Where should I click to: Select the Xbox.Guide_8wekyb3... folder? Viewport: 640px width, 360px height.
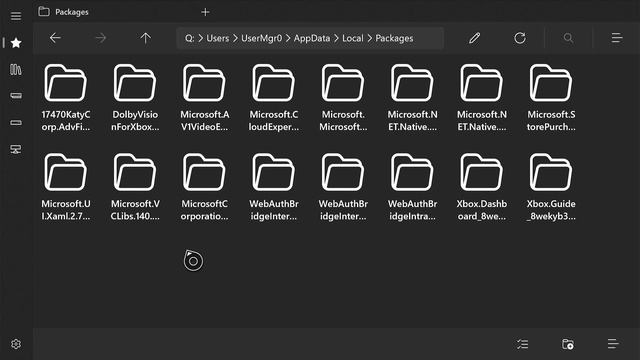pos(551,187)
